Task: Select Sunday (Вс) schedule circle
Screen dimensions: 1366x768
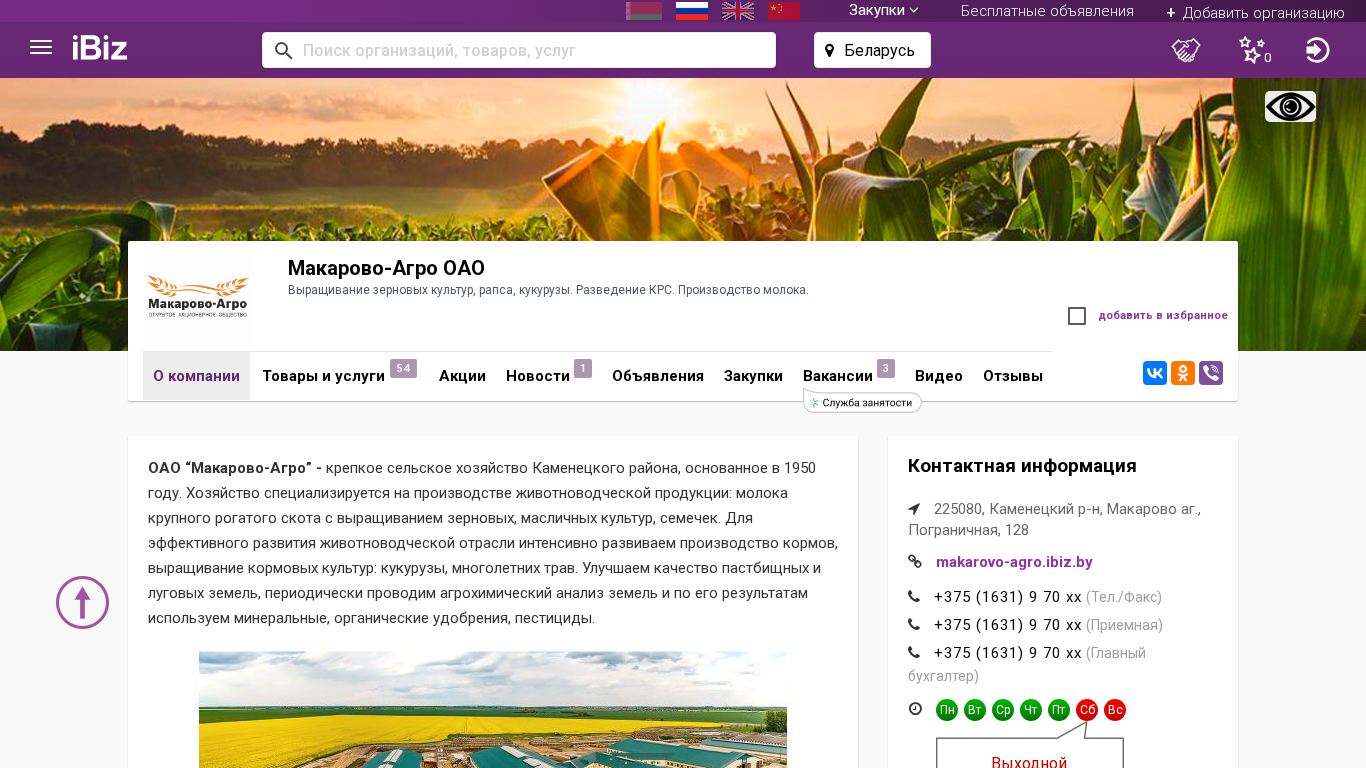Action: tap(1115, 710)
